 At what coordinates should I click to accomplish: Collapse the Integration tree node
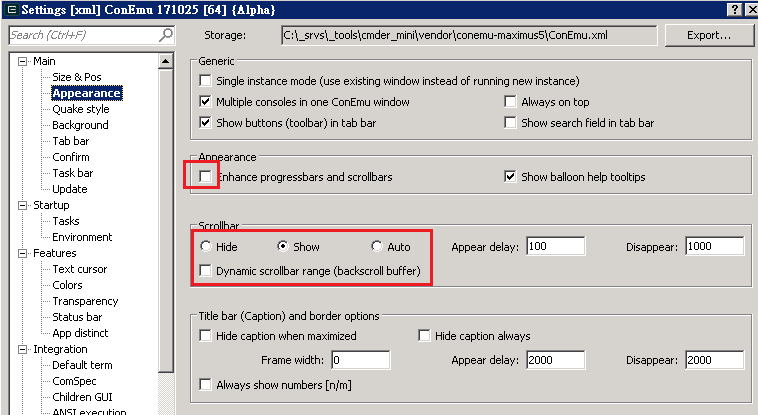point(22,349)
